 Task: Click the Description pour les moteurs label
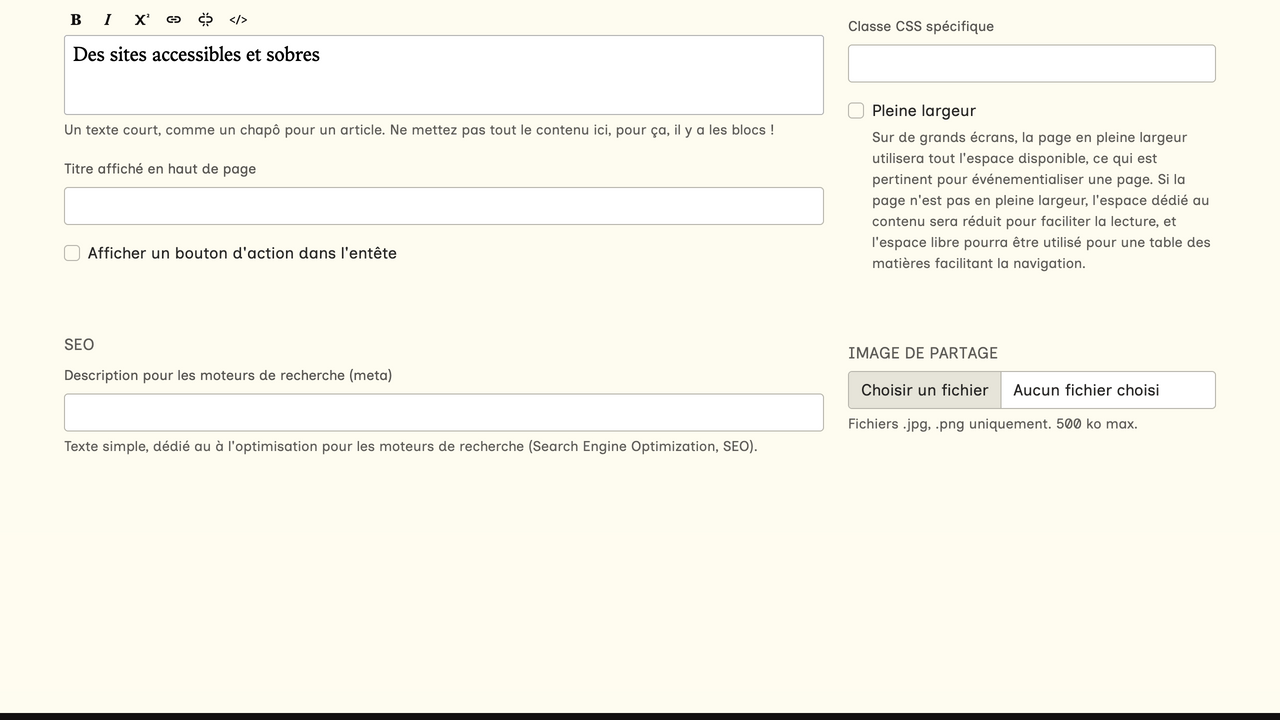228,376
